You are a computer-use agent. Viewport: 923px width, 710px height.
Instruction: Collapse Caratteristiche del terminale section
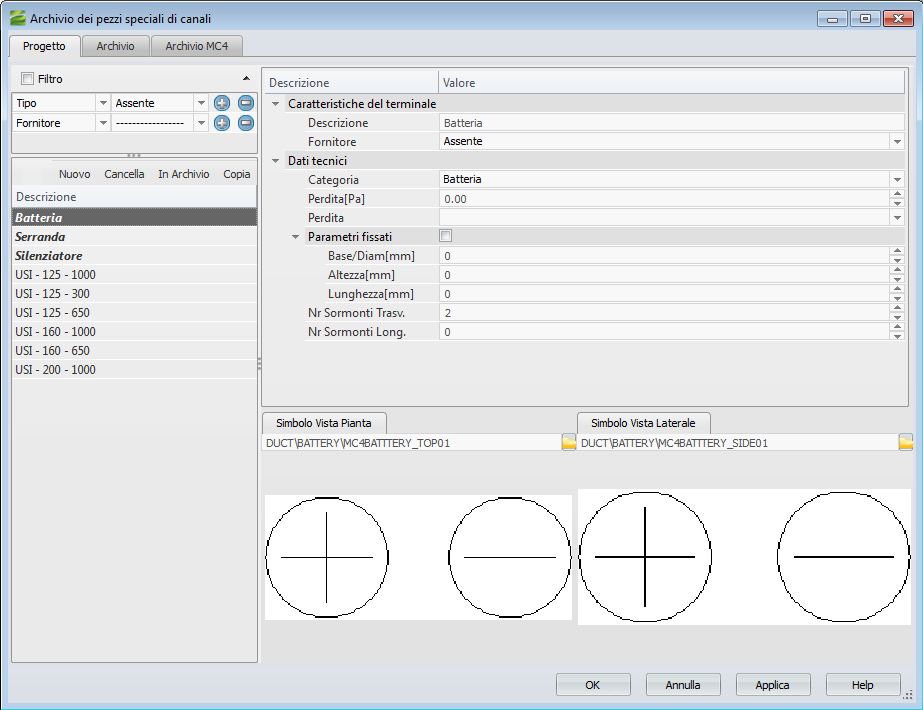pos(276,104)
